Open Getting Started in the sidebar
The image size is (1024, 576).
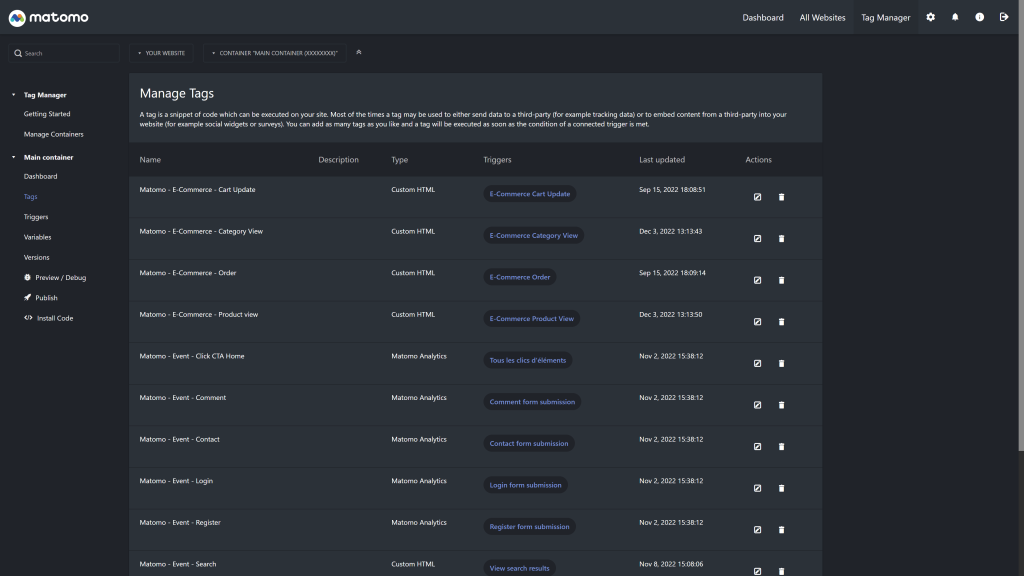(x=47, y=114)
